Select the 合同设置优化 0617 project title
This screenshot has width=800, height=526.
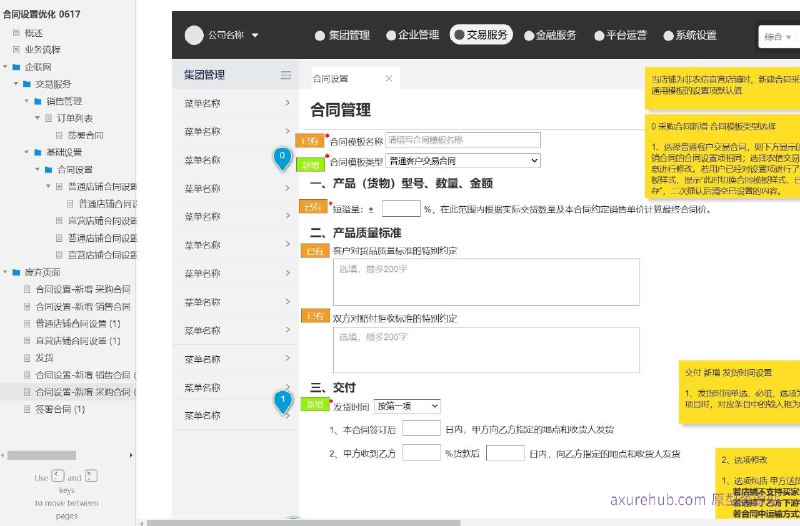tap(41, 14)
